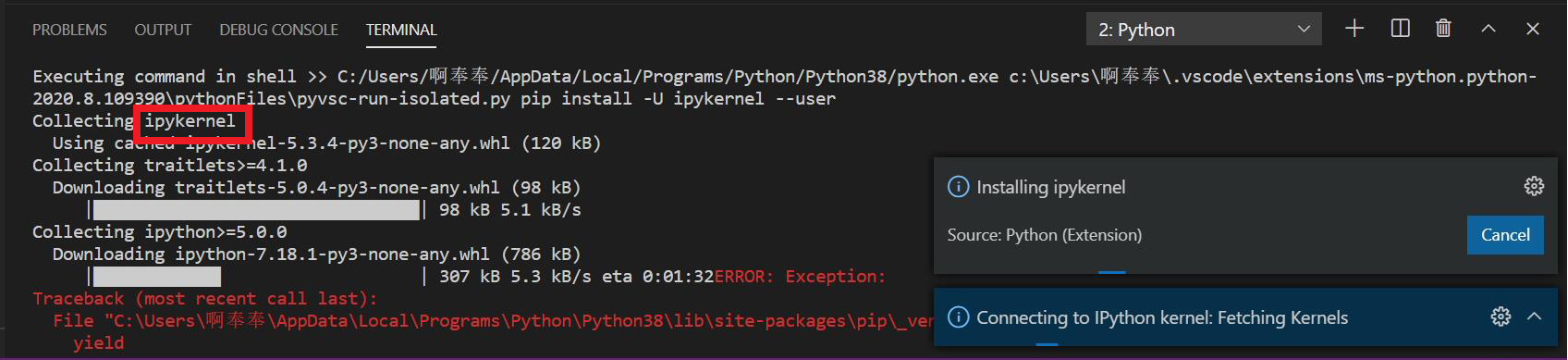The width and height of the screenshot is (1568, 360).
Task: Click info icon on Connecting to IPython notification
Action: [959, 317]
